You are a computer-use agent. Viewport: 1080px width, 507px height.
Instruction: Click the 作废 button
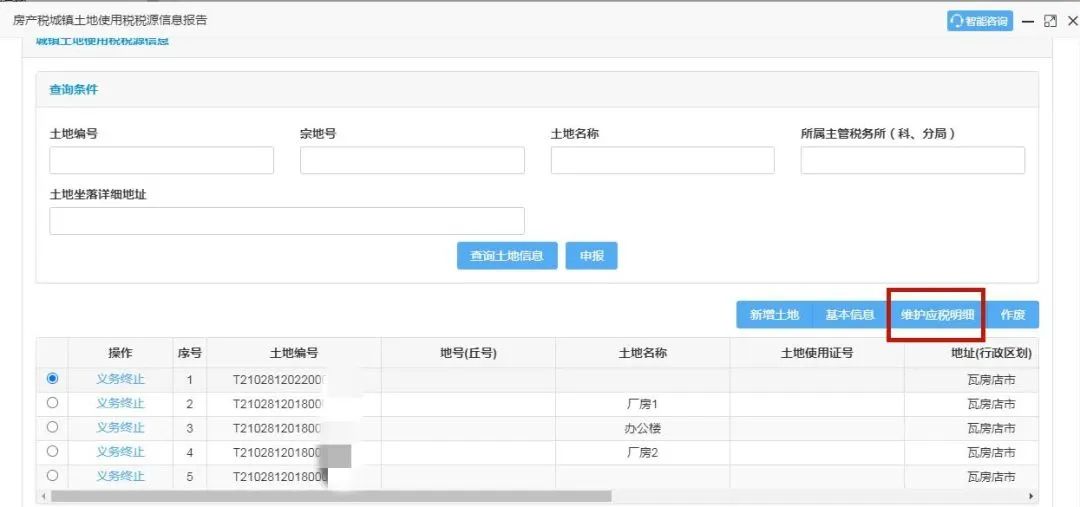coord(1012,315)
